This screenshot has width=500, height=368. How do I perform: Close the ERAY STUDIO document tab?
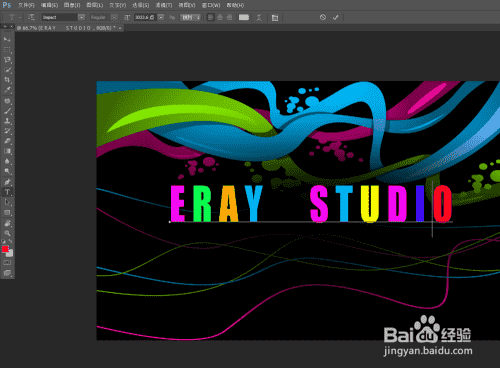pos(120,28)
